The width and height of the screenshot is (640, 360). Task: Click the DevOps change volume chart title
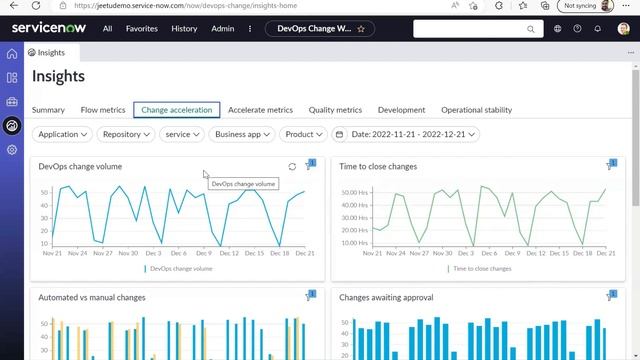coord(80,167)
